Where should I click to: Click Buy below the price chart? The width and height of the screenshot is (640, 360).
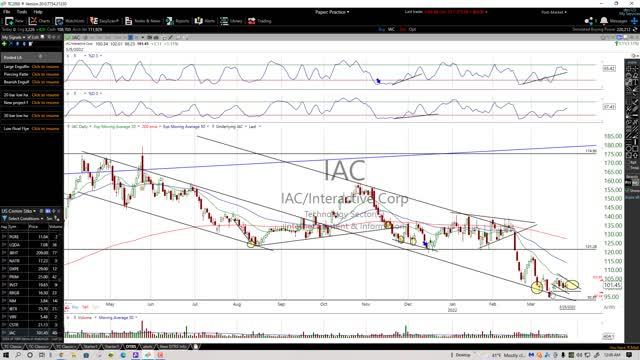[76, 307]
